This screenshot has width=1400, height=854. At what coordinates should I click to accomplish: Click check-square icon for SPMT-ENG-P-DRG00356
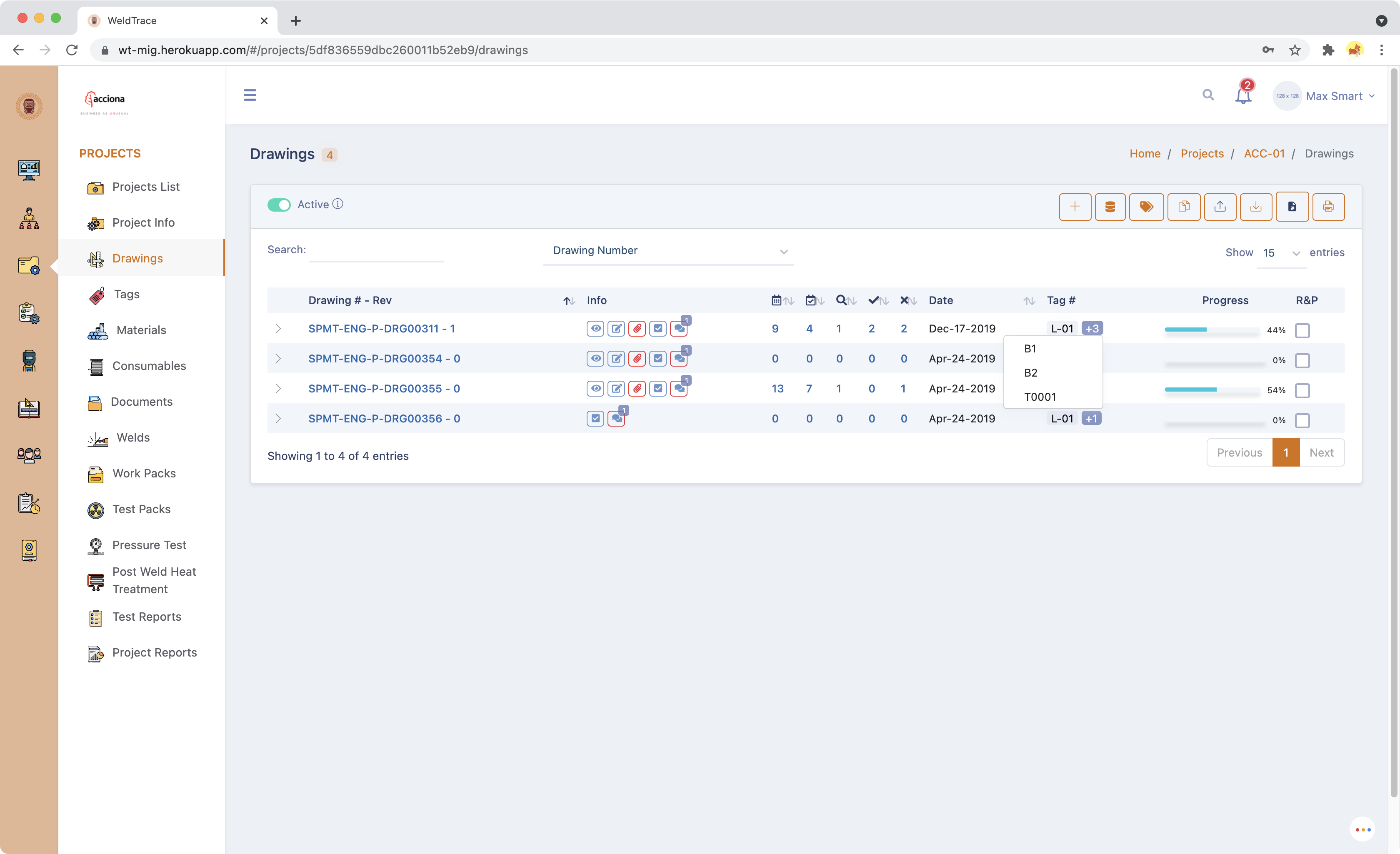[x=595, y=419]
